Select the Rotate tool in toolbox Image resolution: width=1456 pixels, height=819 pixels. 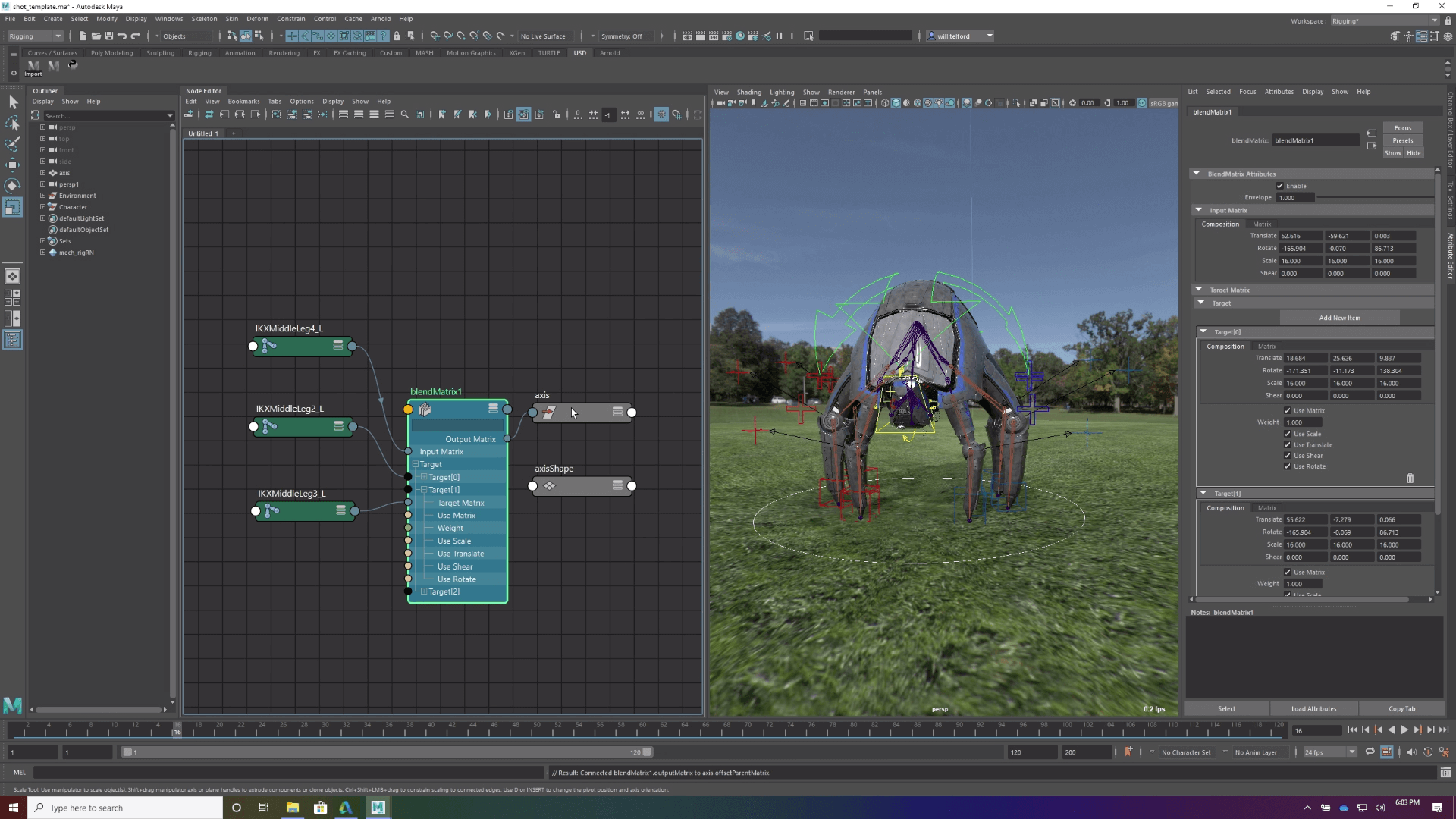(13, 186)
